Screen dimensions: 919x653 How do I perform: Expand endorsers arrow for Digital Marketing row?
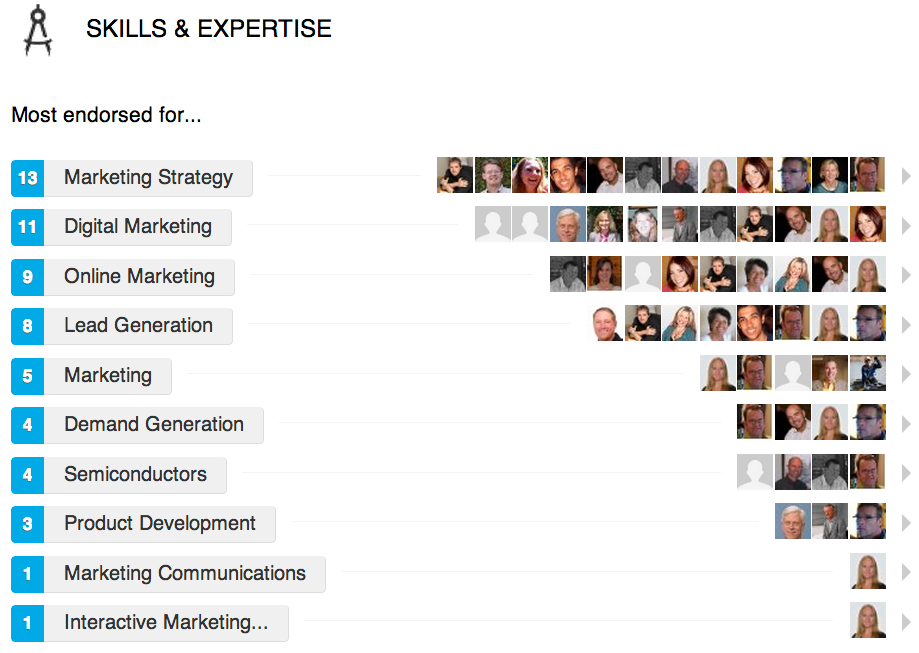click(x=906, y=225)
